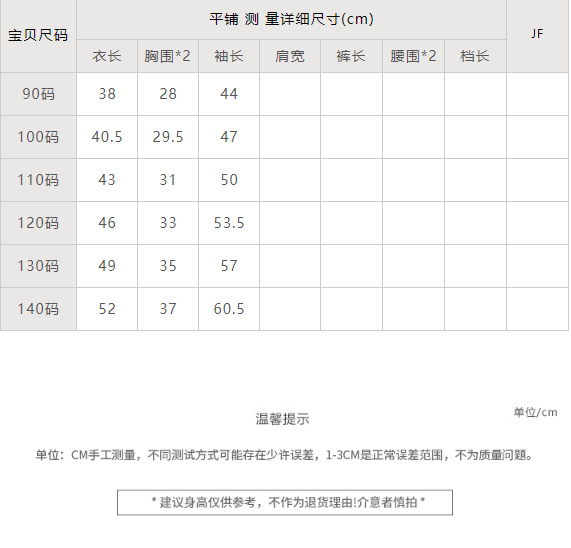Click the 40.5 clothing length value
The image size is (571, 548).
(x=107, y=137)
